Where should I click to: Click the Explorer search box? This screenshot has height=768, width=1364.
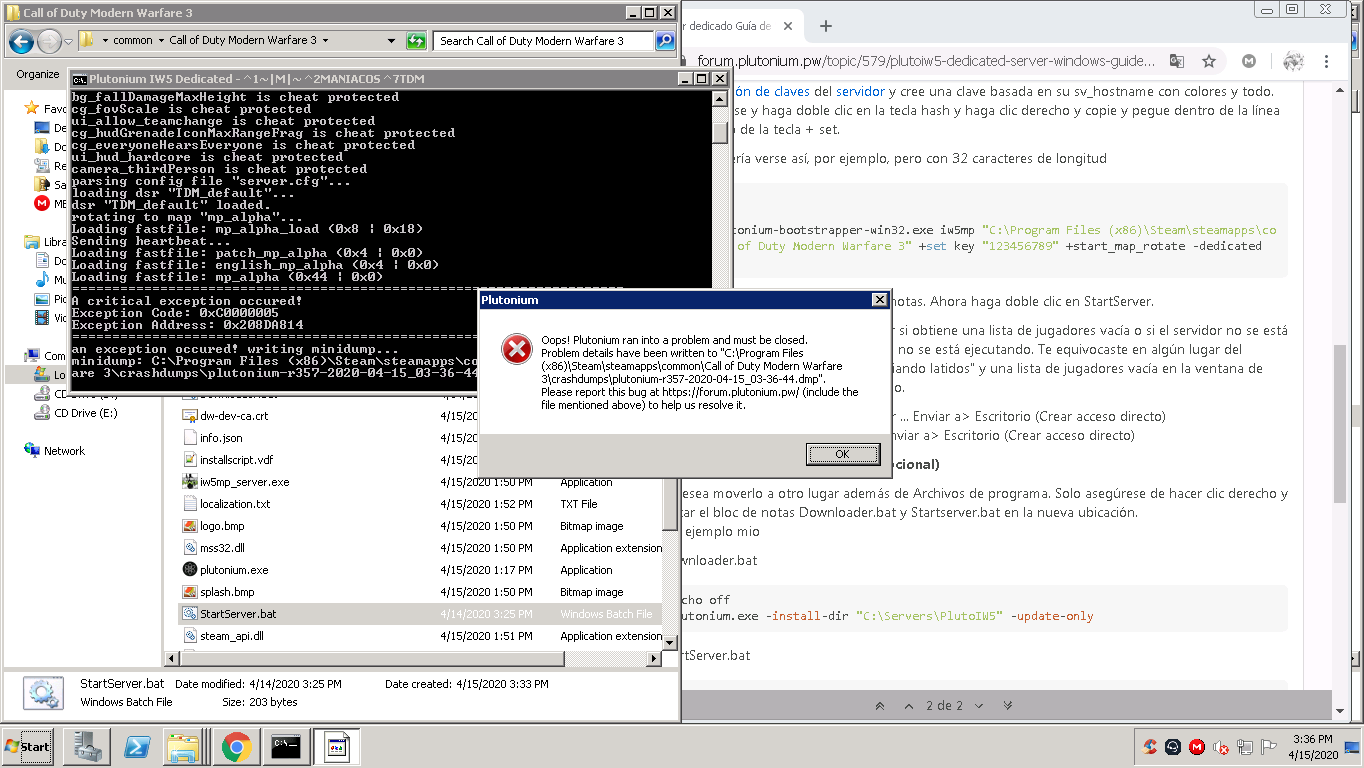click(x=544, y=41)
